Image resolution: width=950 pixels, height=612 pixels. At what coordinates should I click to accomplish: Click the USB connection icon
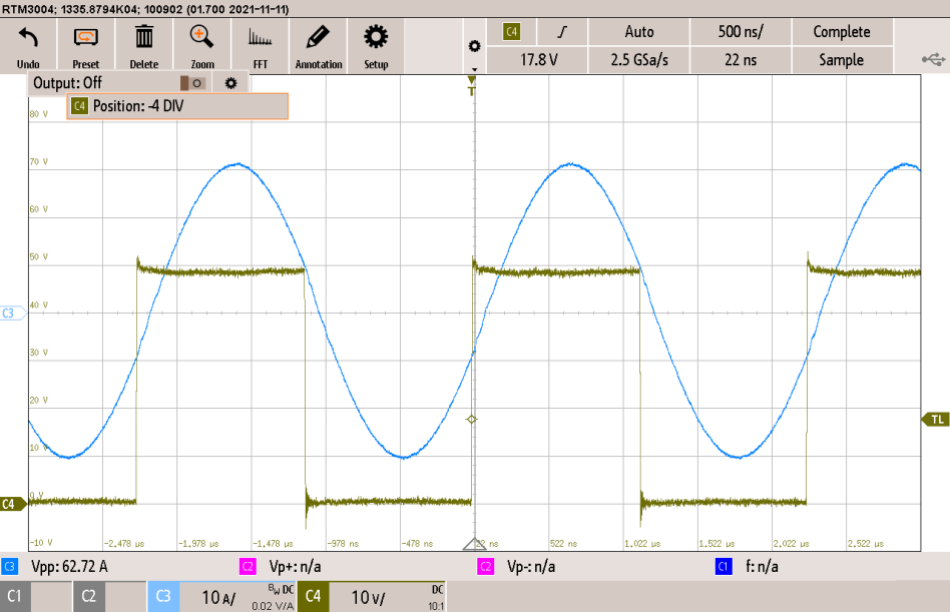(933, 59)
